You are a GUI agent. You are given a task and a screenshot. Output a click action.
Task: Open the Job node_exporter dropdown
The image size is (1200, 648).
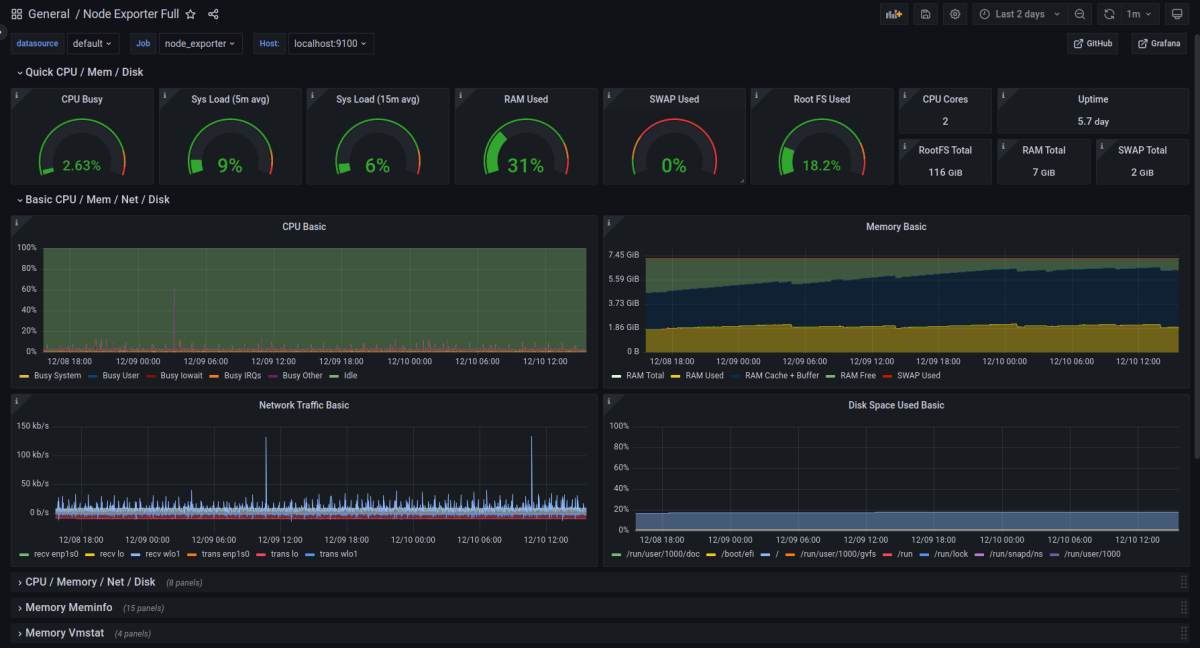[200, 43]
